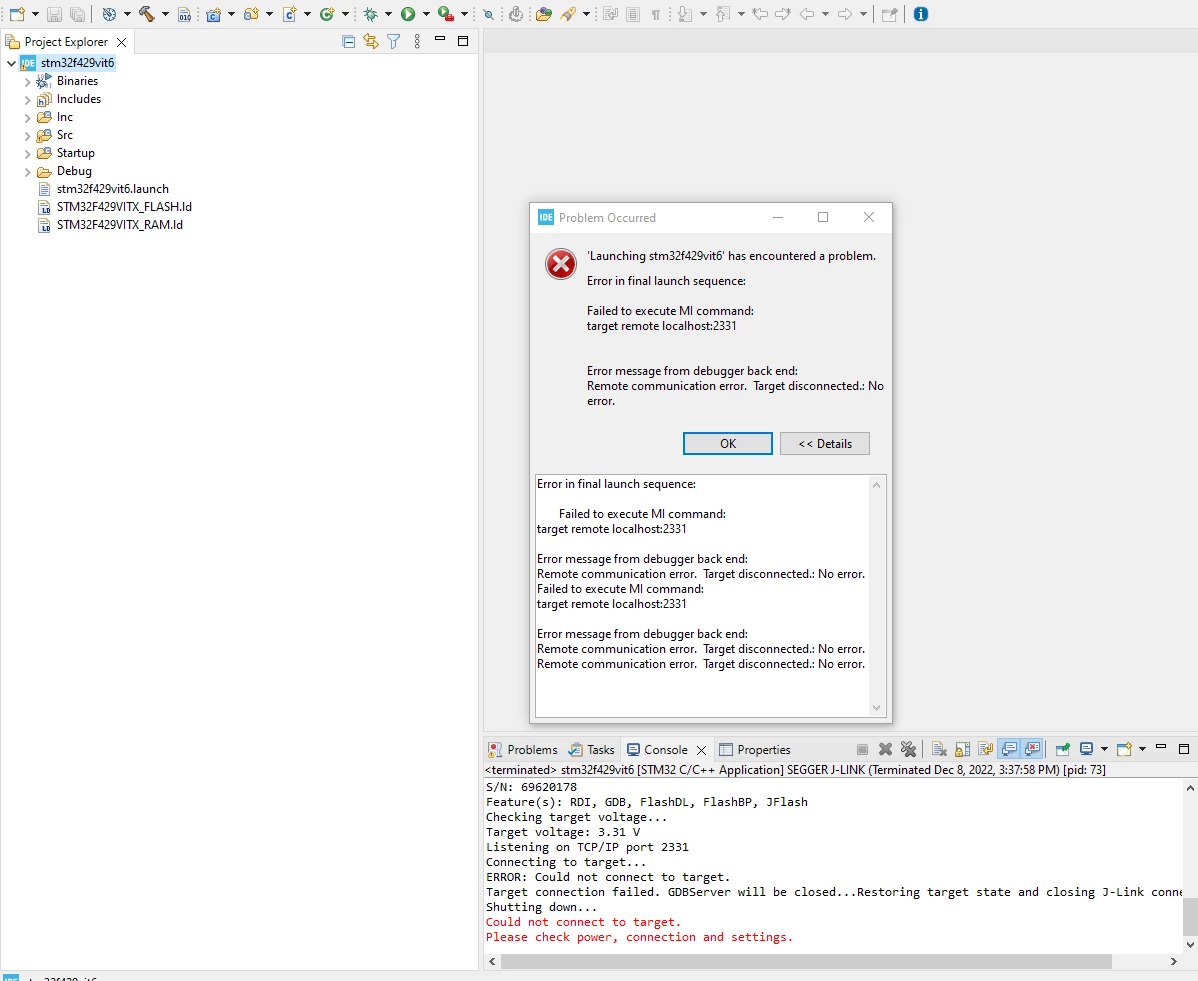Click the Save All icon
Image resolution: width=1198 pixels, height=981 pixels.
[77, 14]
